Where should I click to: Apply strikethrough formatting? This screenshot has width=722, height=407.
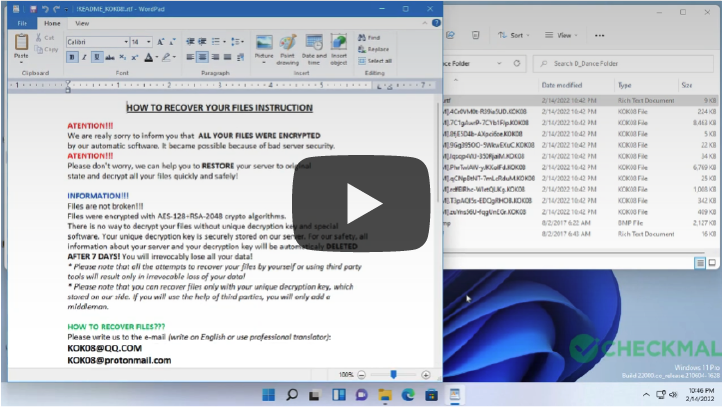[110, 58]
